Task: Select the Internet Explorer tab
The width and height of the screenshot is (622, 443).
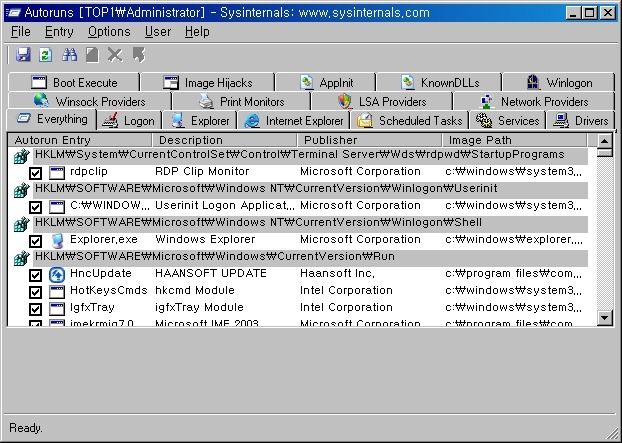Action: [x=294, y=121]
